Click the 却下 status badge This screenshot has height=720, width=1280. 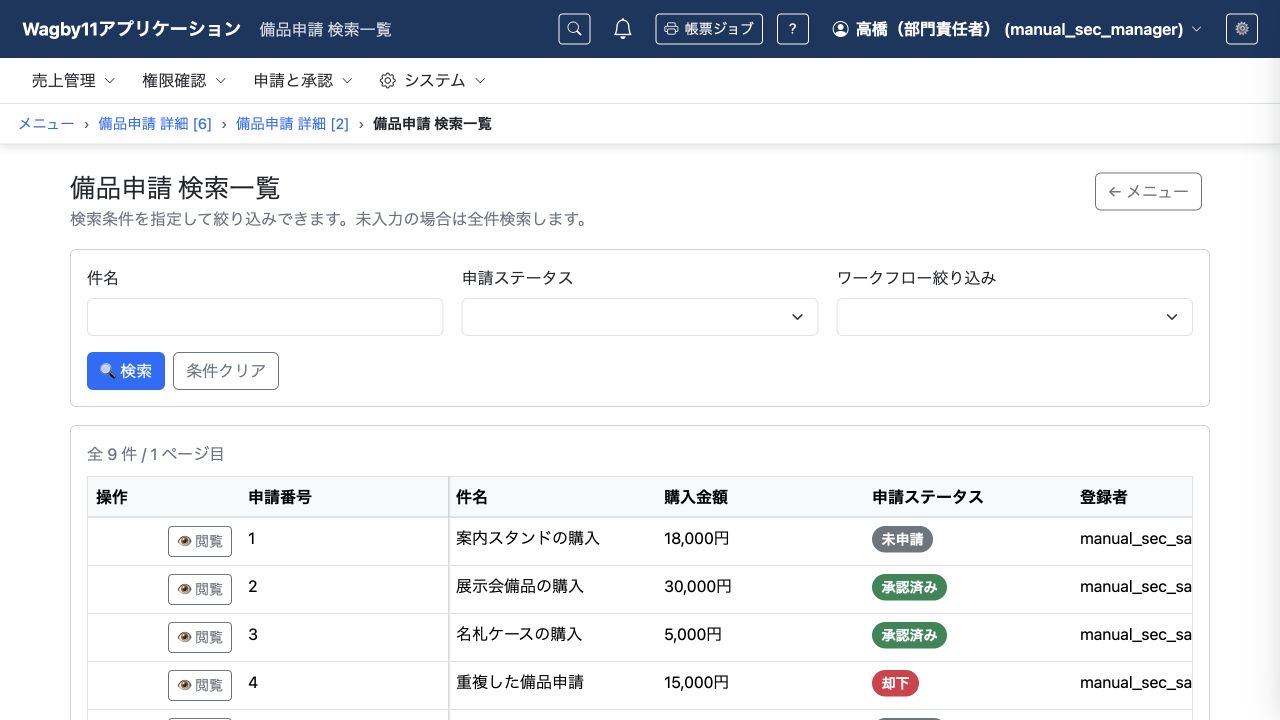pyautogui.click(x=895, y=683)
